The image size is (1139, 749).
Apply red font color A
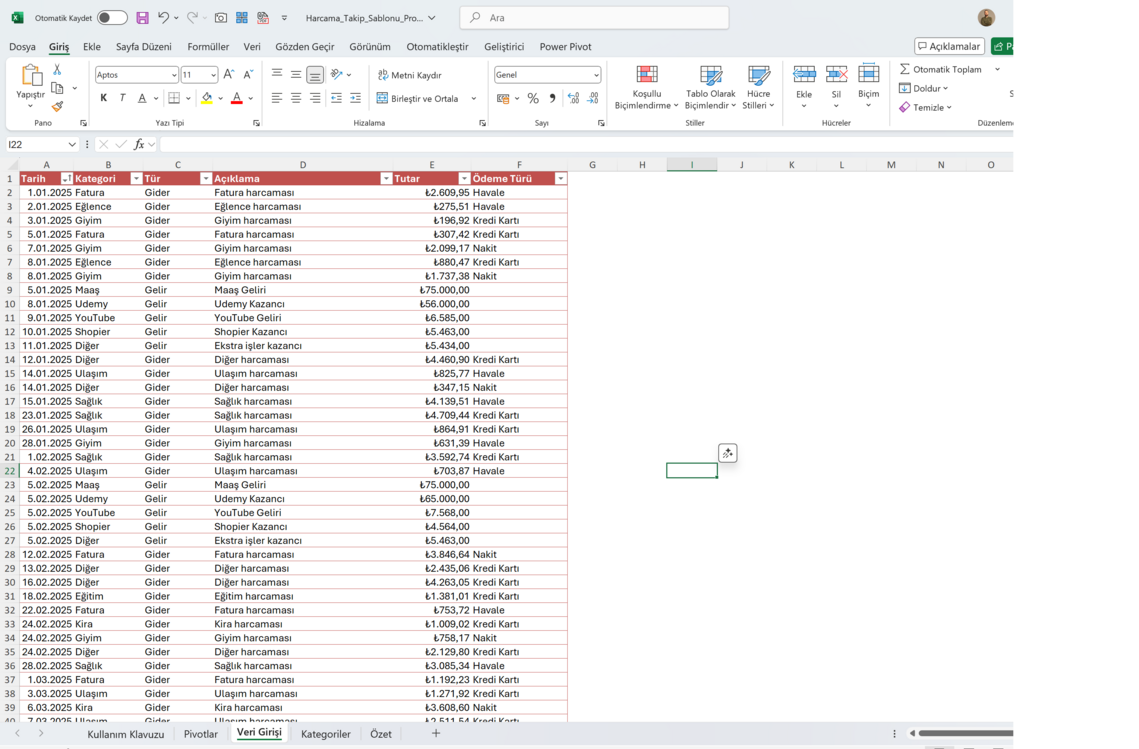click(x=237, y=98)
